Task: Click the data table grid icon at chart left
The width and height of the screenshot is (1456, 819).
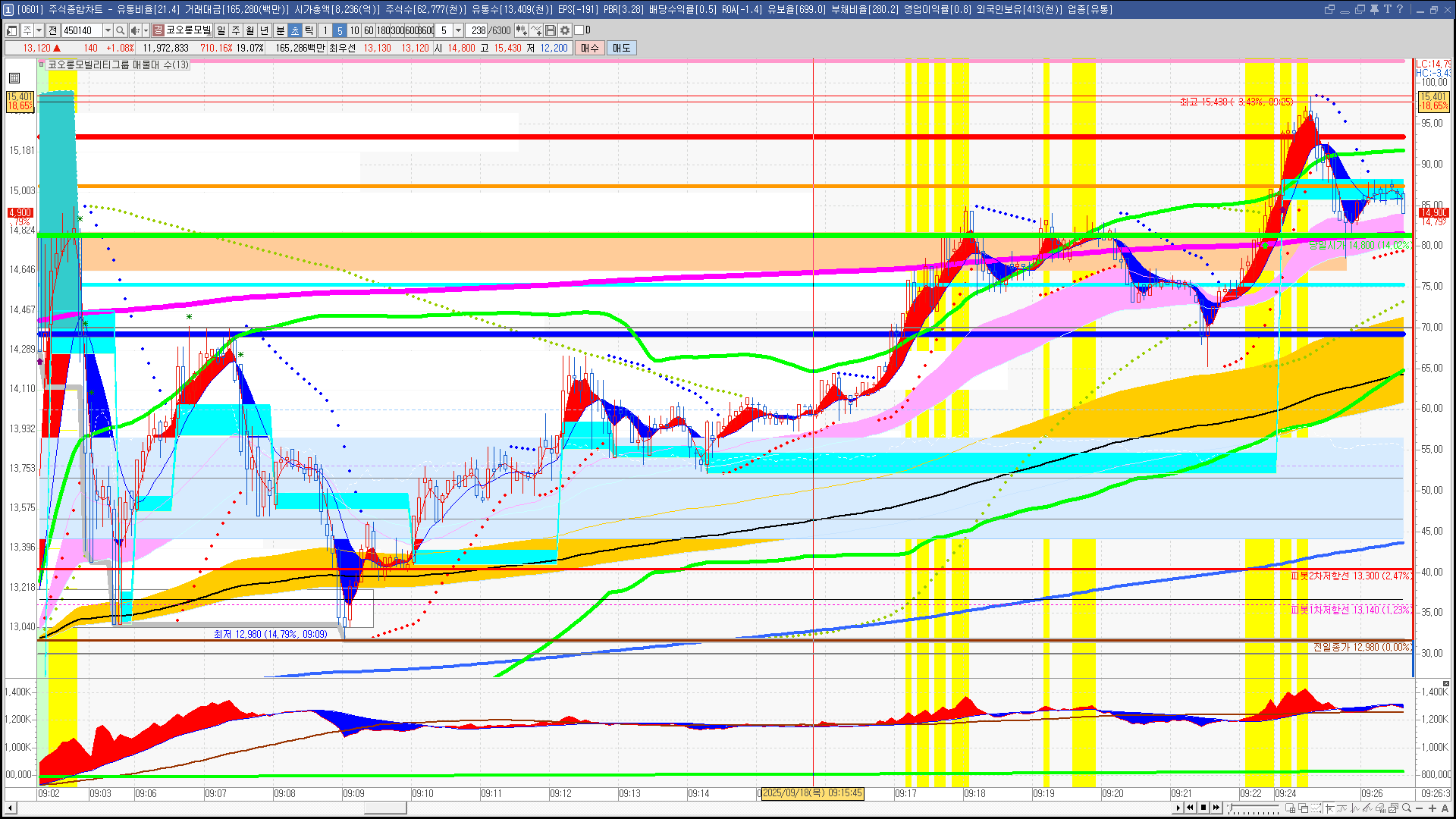Action: 14,78
